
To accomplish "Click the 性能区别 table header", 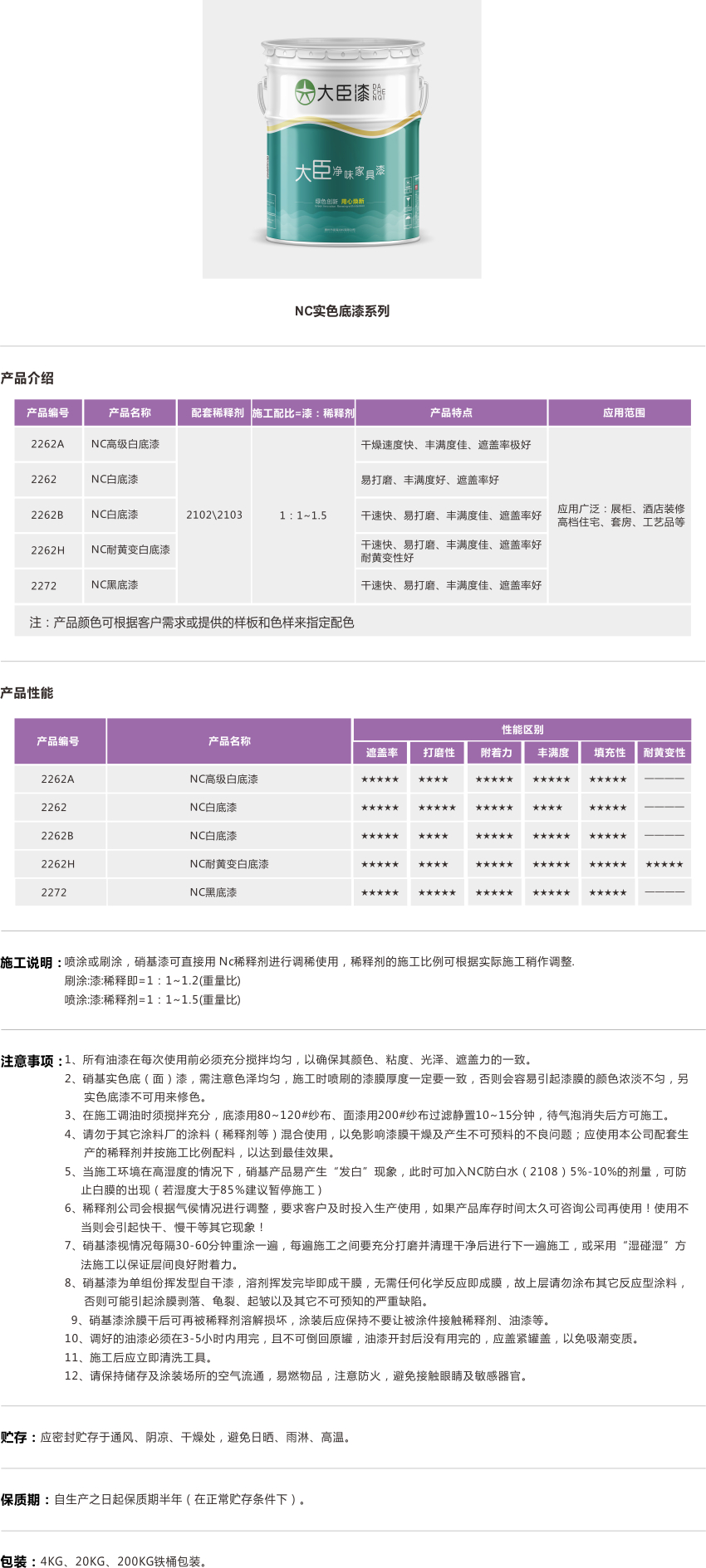I will coord(522,730).
